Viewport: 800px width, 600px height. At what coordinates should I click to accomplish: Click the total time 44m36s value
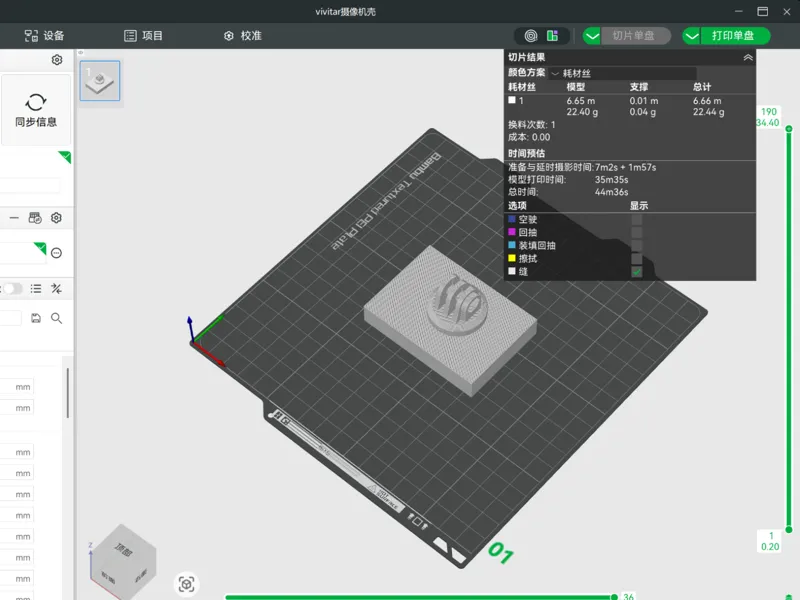[x=611, y=192]
